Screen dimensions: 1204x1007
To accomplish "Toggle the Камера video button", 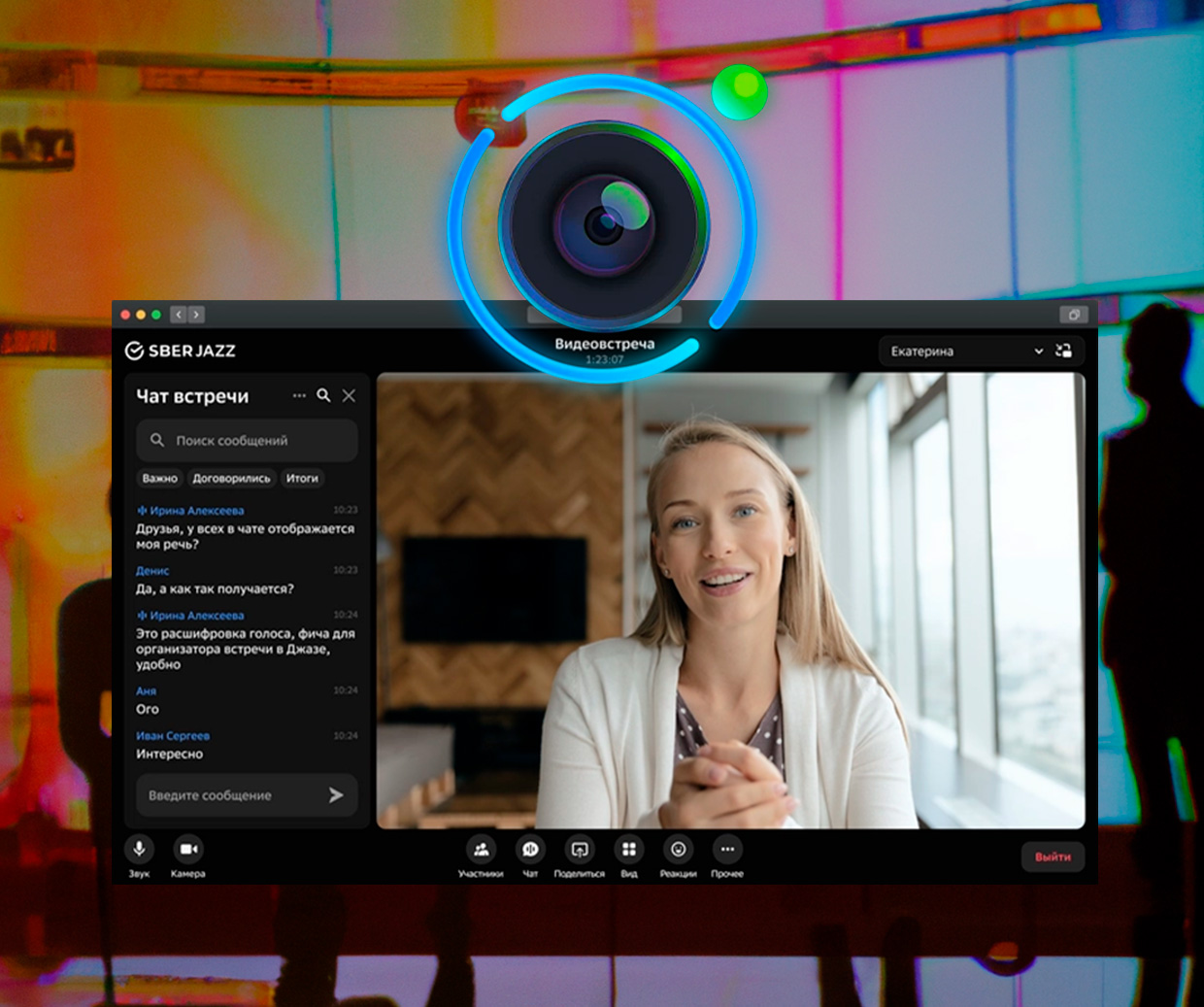I will 187,850.
